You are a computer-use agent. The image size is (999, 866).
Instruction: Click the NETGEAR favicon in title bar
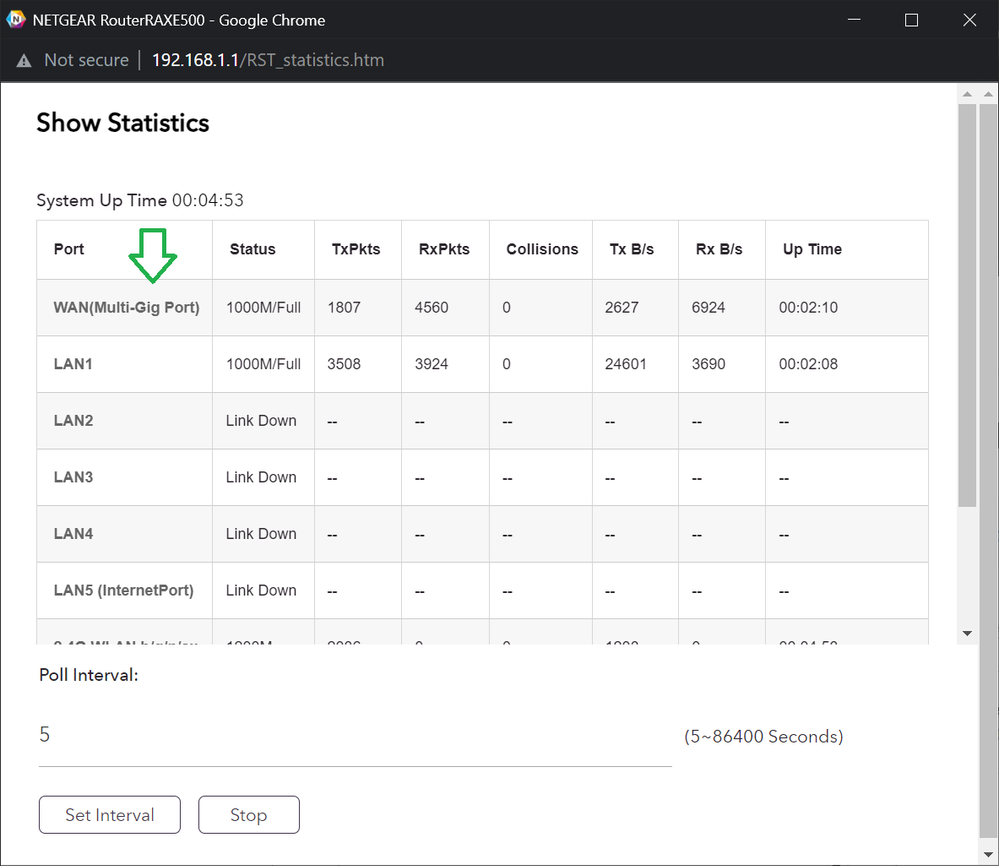15,20
